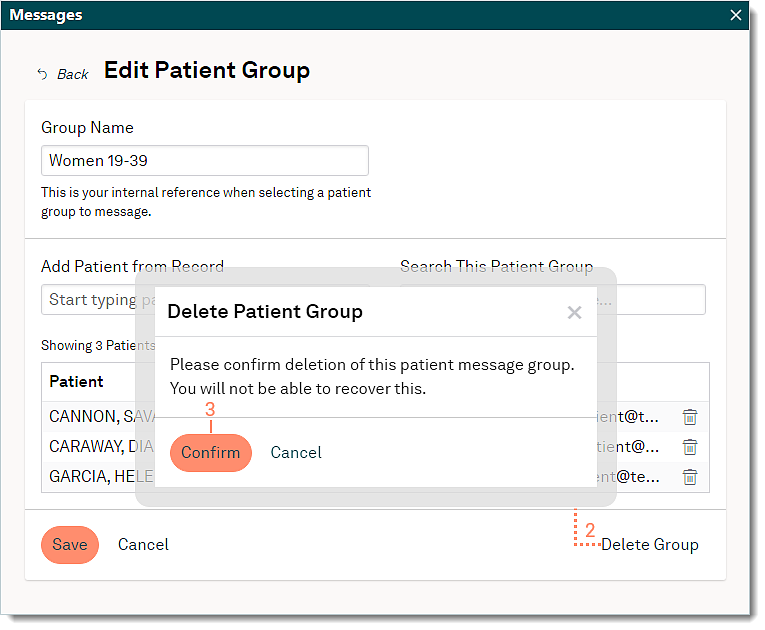Click the Add Patient from Record label

132,266
